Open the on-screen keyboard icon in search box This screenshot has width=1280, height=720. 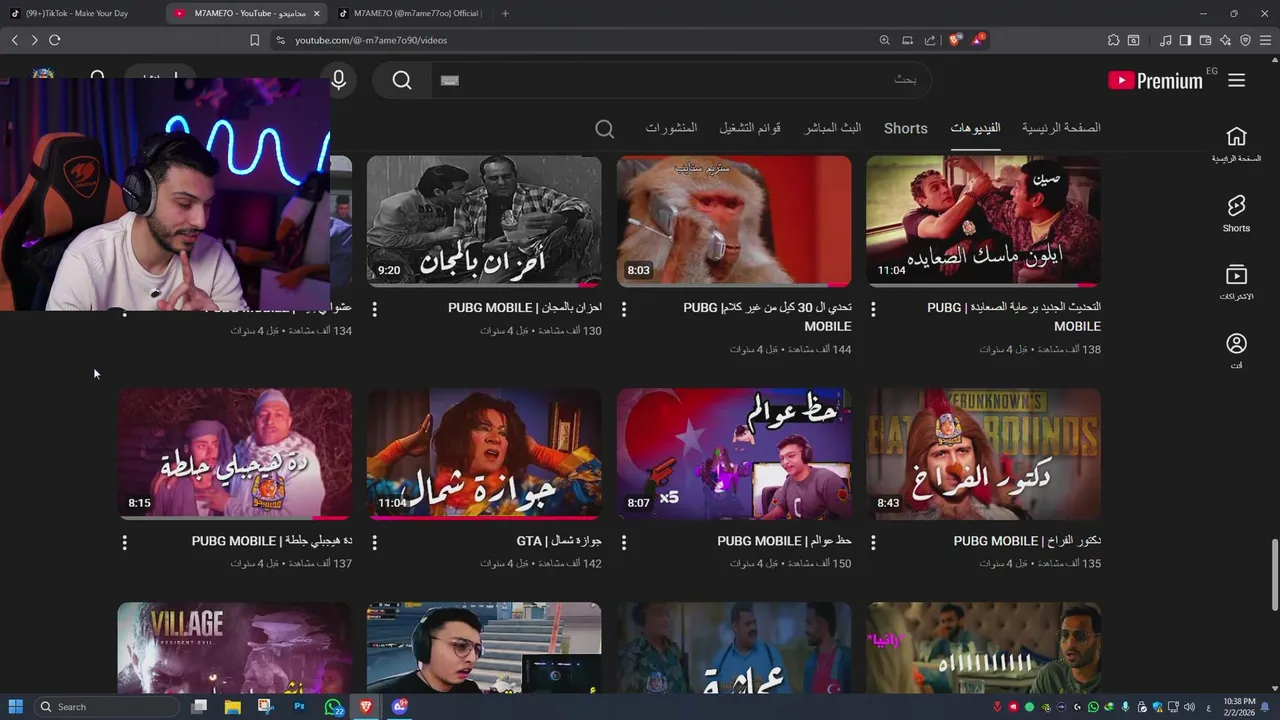[x=450, y=80]
